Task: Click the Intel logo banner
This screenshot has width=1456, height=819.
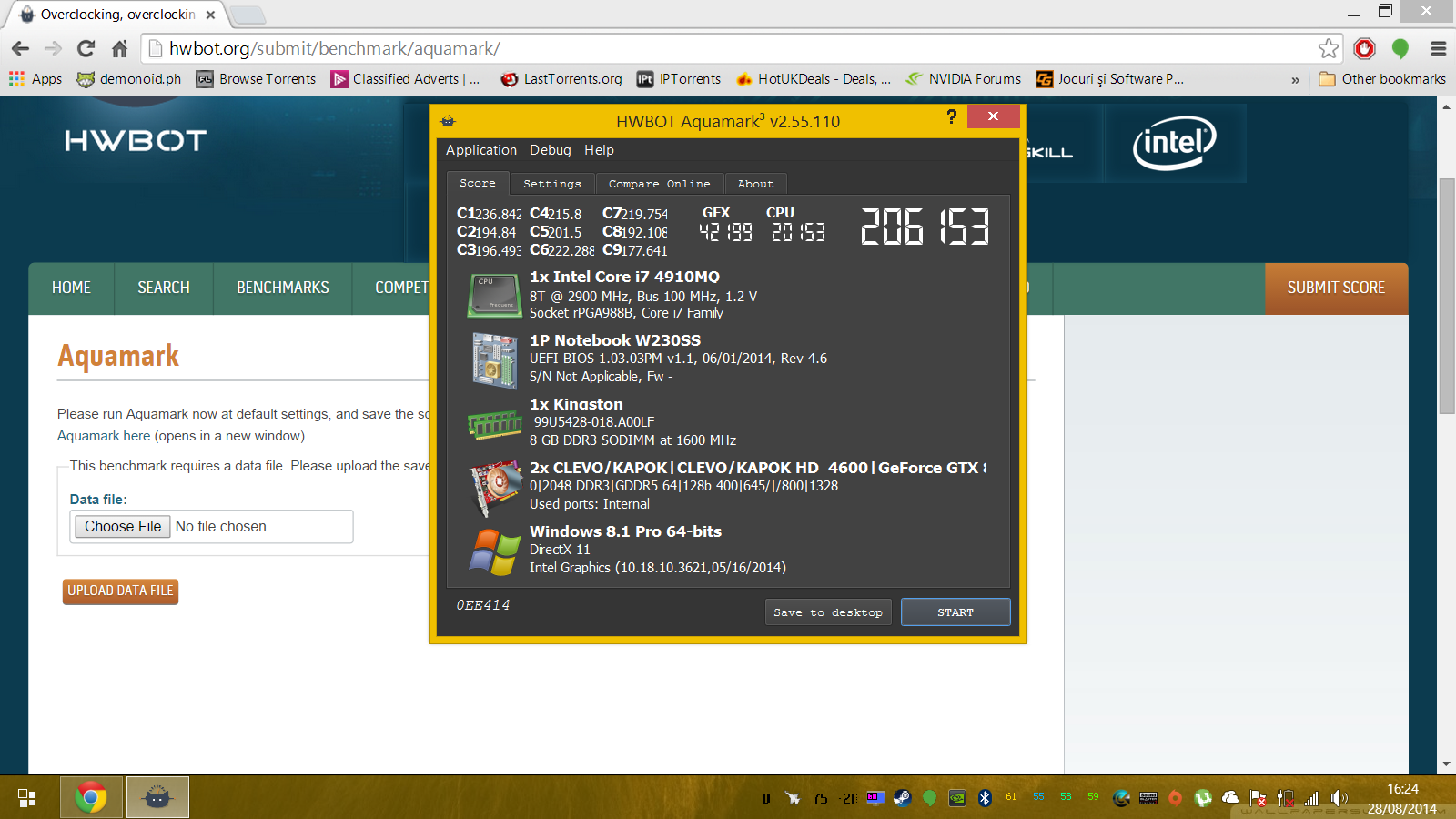Action: coord(1174,143)
